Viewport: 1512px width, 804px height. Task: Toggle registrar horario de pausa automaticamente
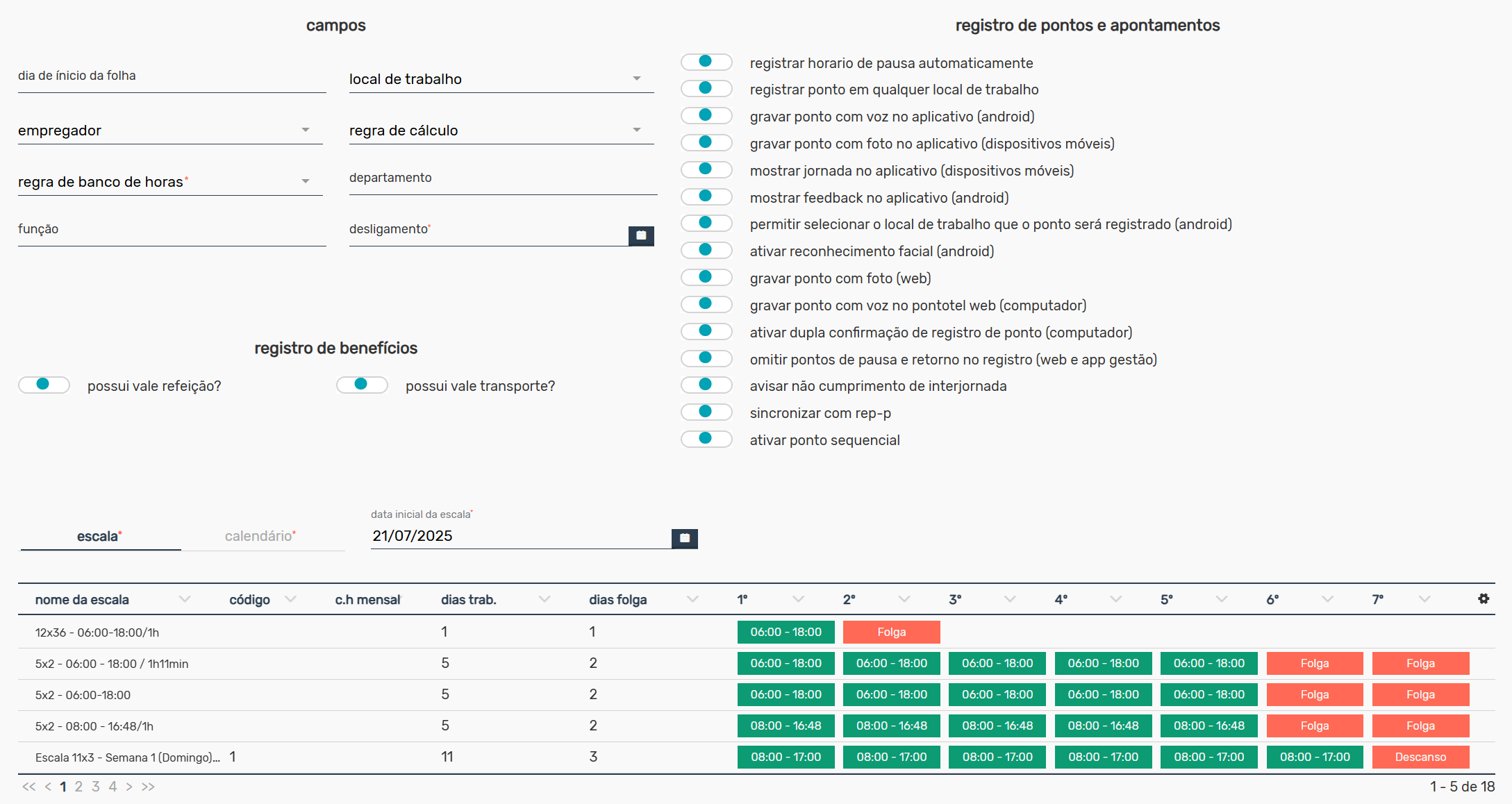pyautogui.click(x=706, y=62)
